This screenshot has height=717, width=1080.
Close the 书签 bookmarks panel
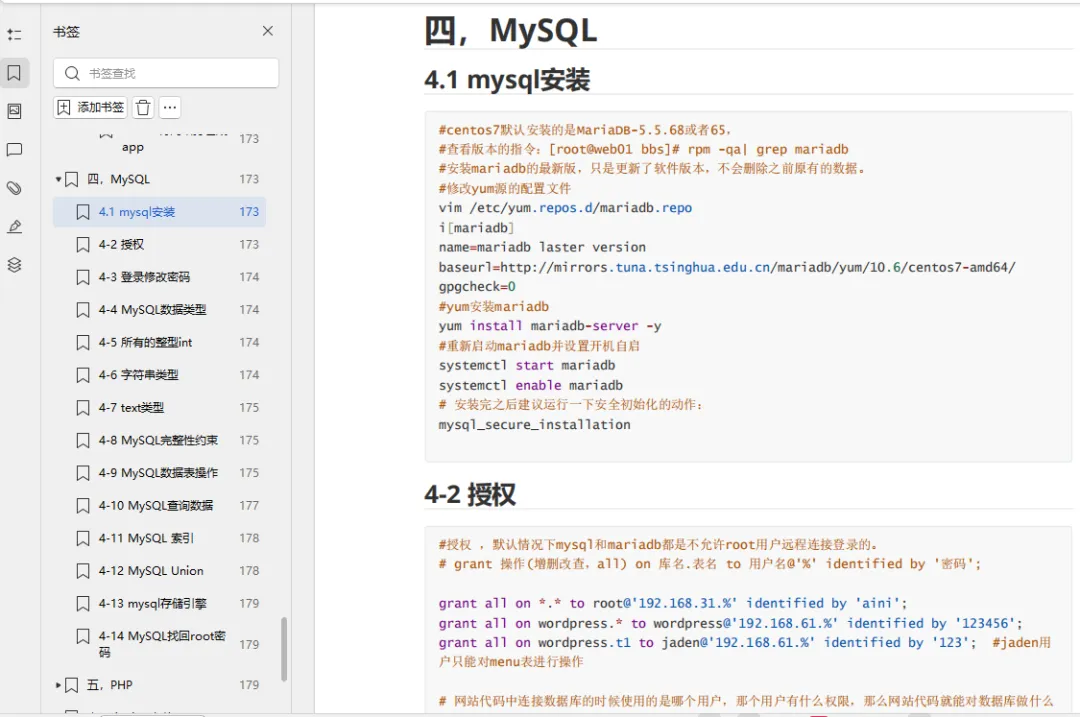pyautogui.click(x=268, y=31)
